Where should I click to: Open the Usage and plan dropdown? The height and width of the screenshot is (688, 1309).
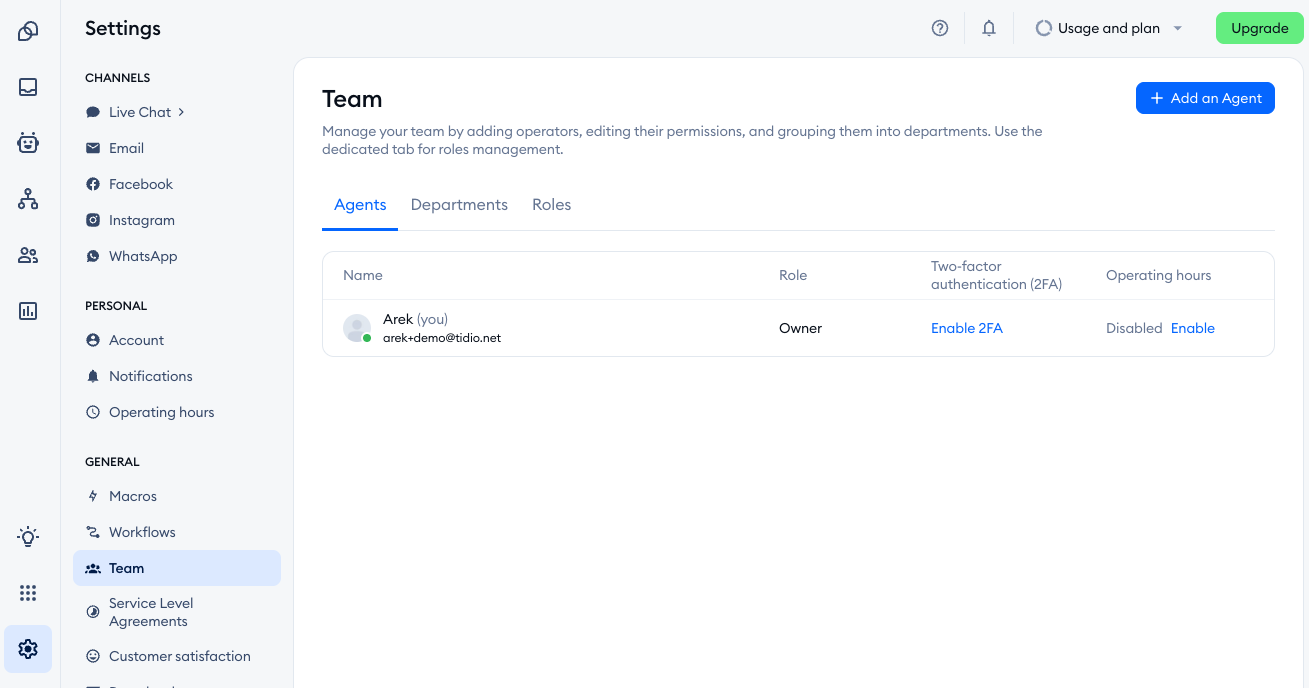tap(1108, 28)
